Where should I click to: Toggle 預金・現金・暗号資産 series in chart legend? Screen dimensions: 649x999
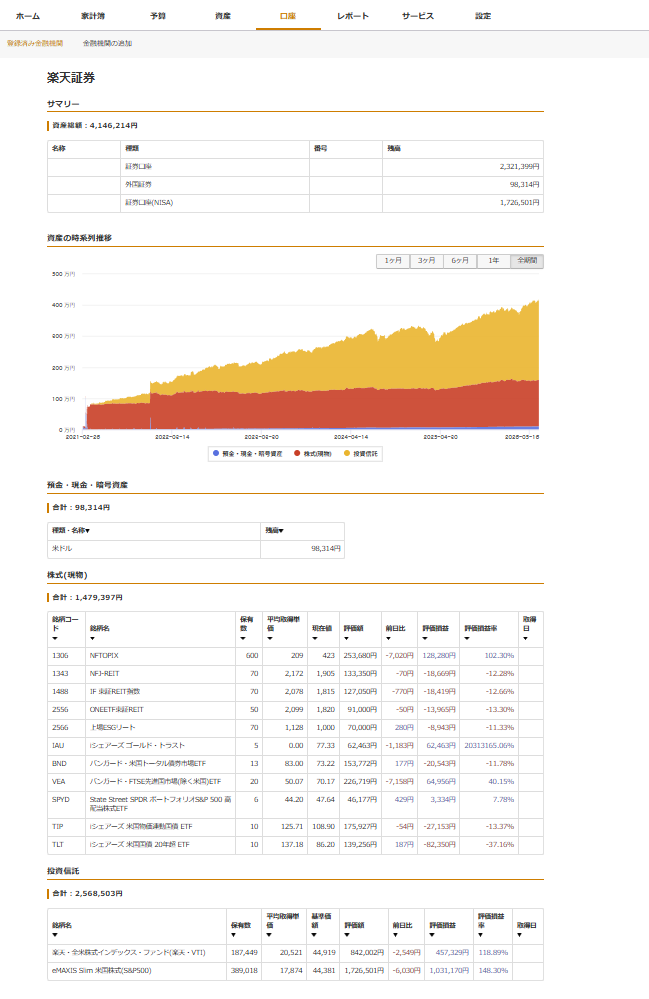click(x=247, y=454)
